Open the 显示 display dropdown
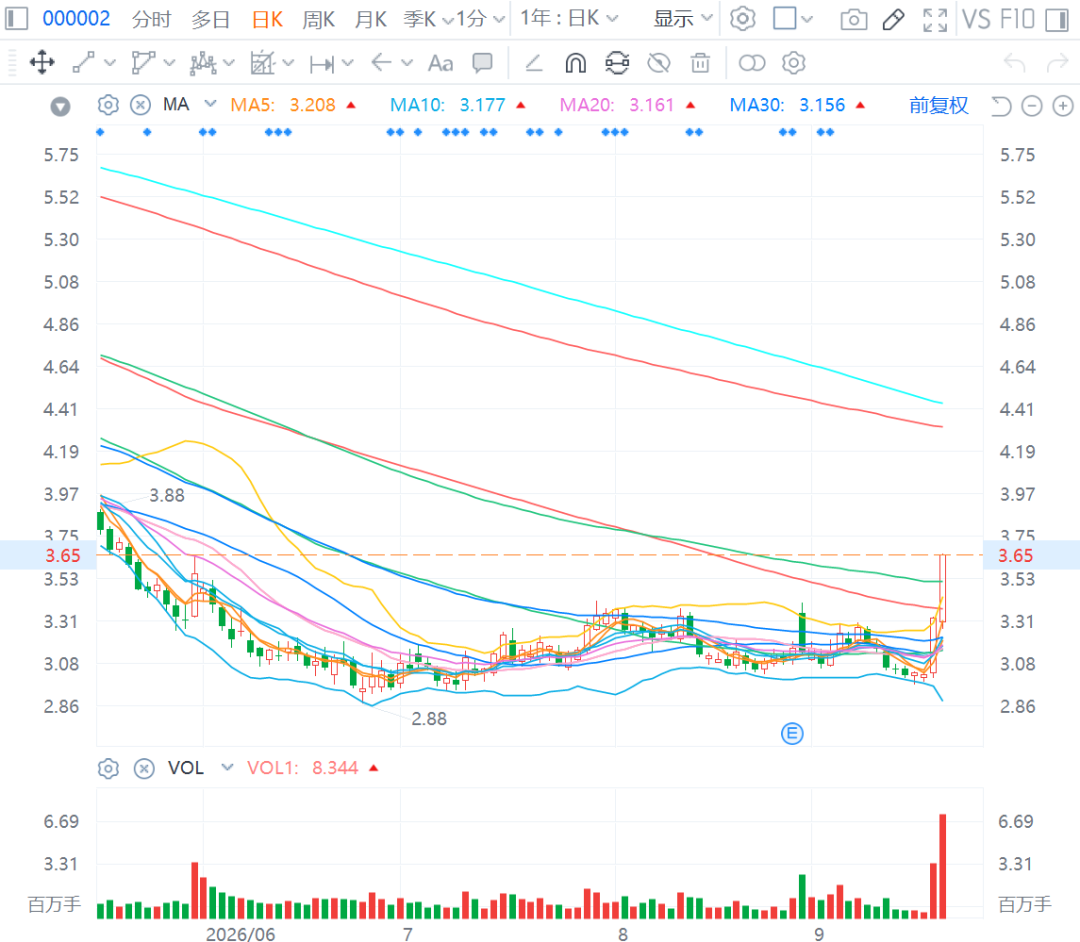The height and width of the screenshot is (942, 1080). tap(682, 19)
